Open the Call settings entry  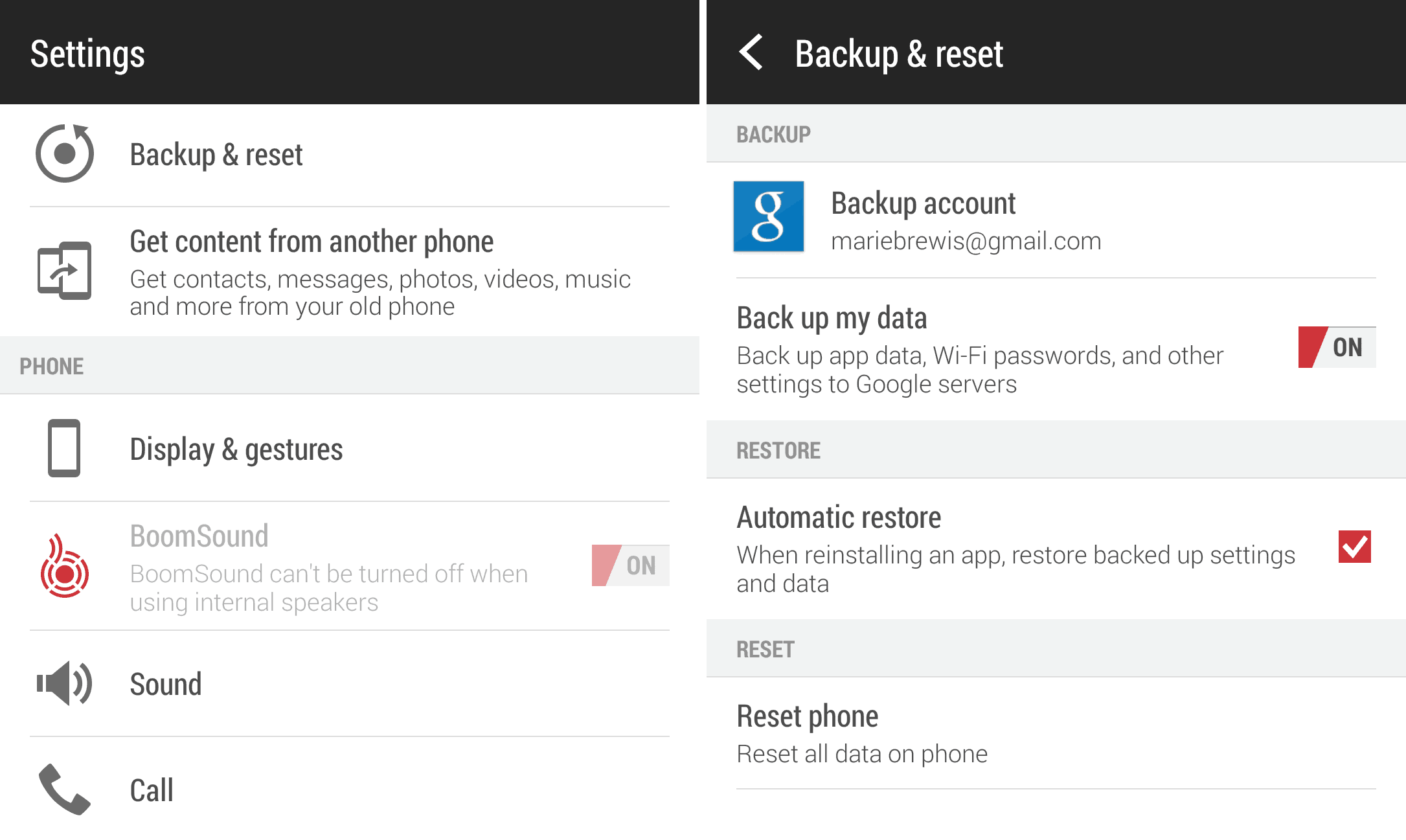152,790
